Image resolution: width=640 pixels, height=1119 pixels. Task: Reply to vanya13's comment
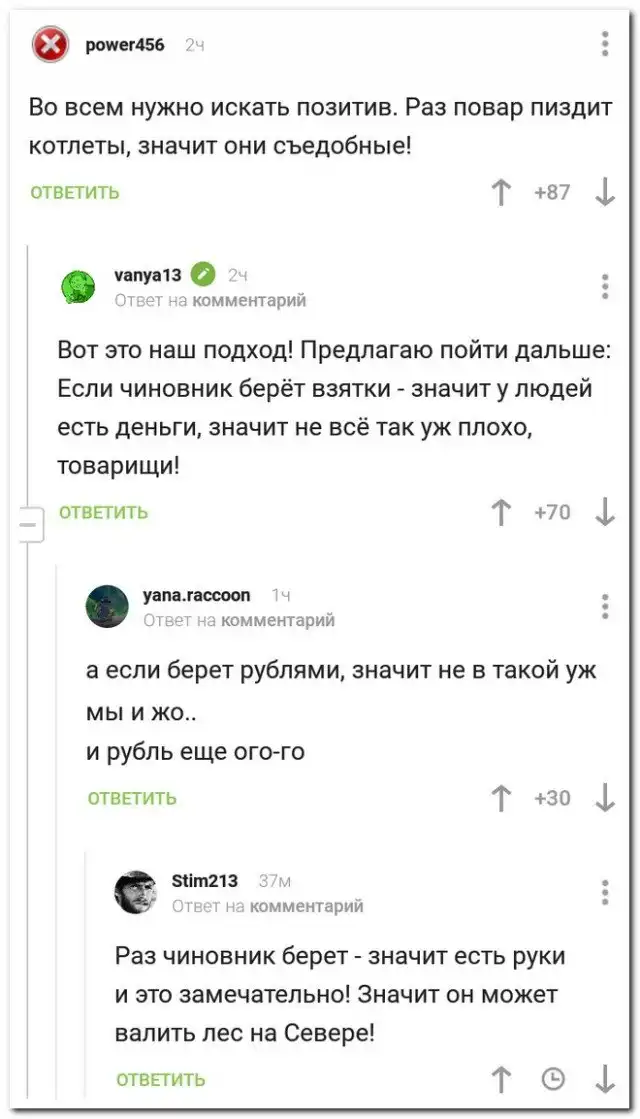click(x=104, y=512)
